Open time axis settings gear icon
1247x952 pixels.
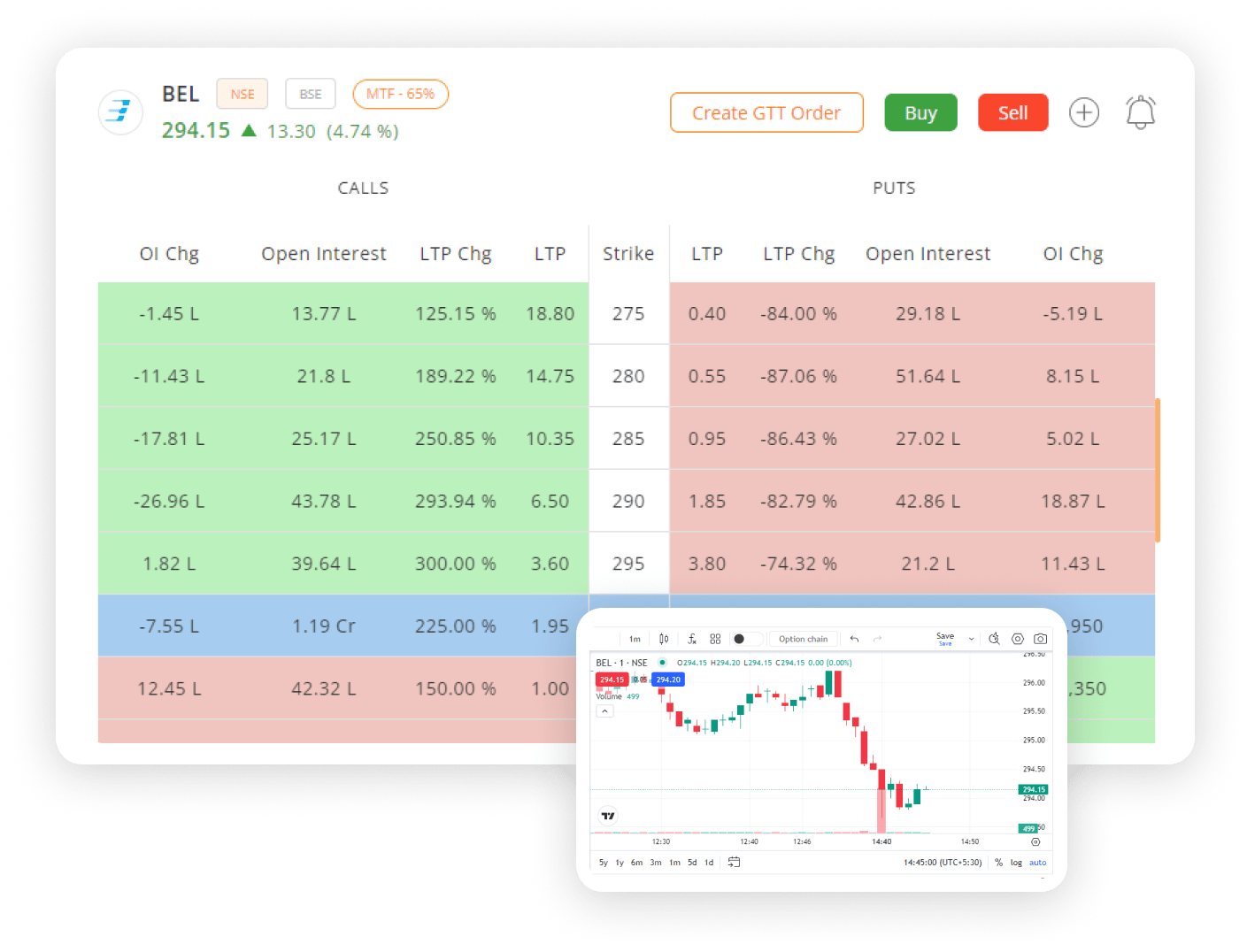pyautogui.click(x=1035, y=841)
